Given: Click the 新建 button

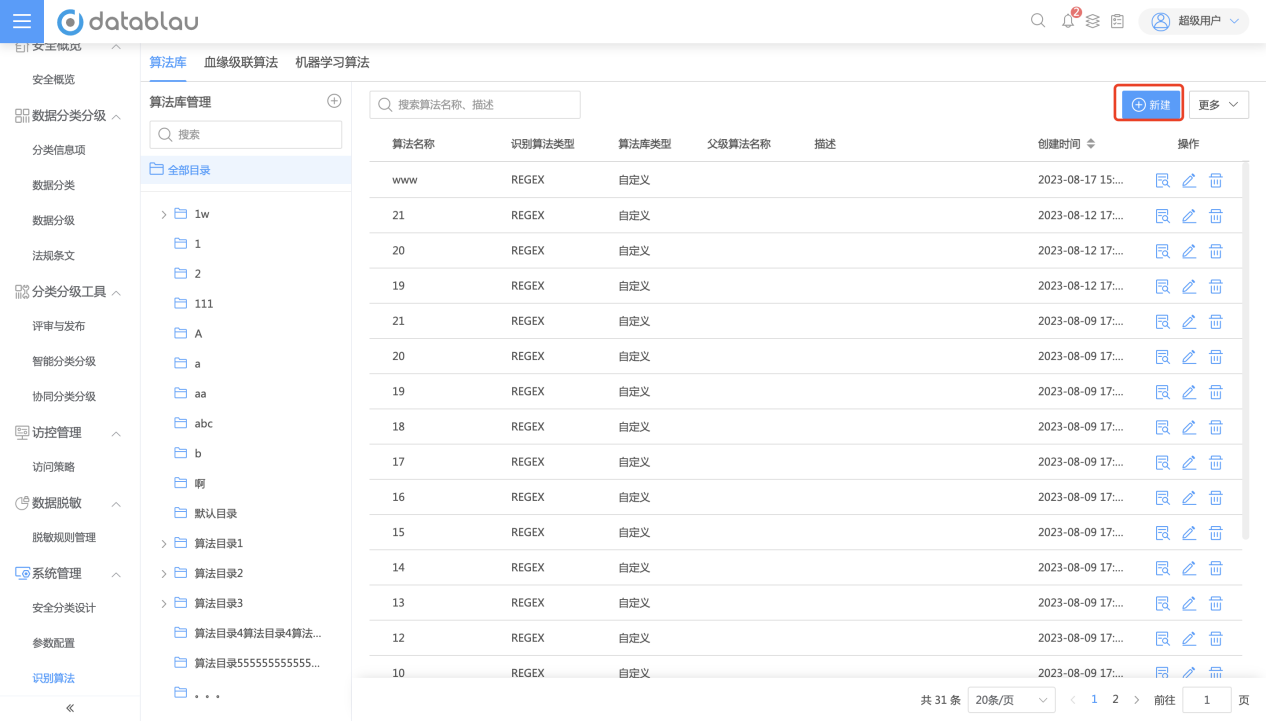Looking at the screenshot, I should coord(1151,104).
